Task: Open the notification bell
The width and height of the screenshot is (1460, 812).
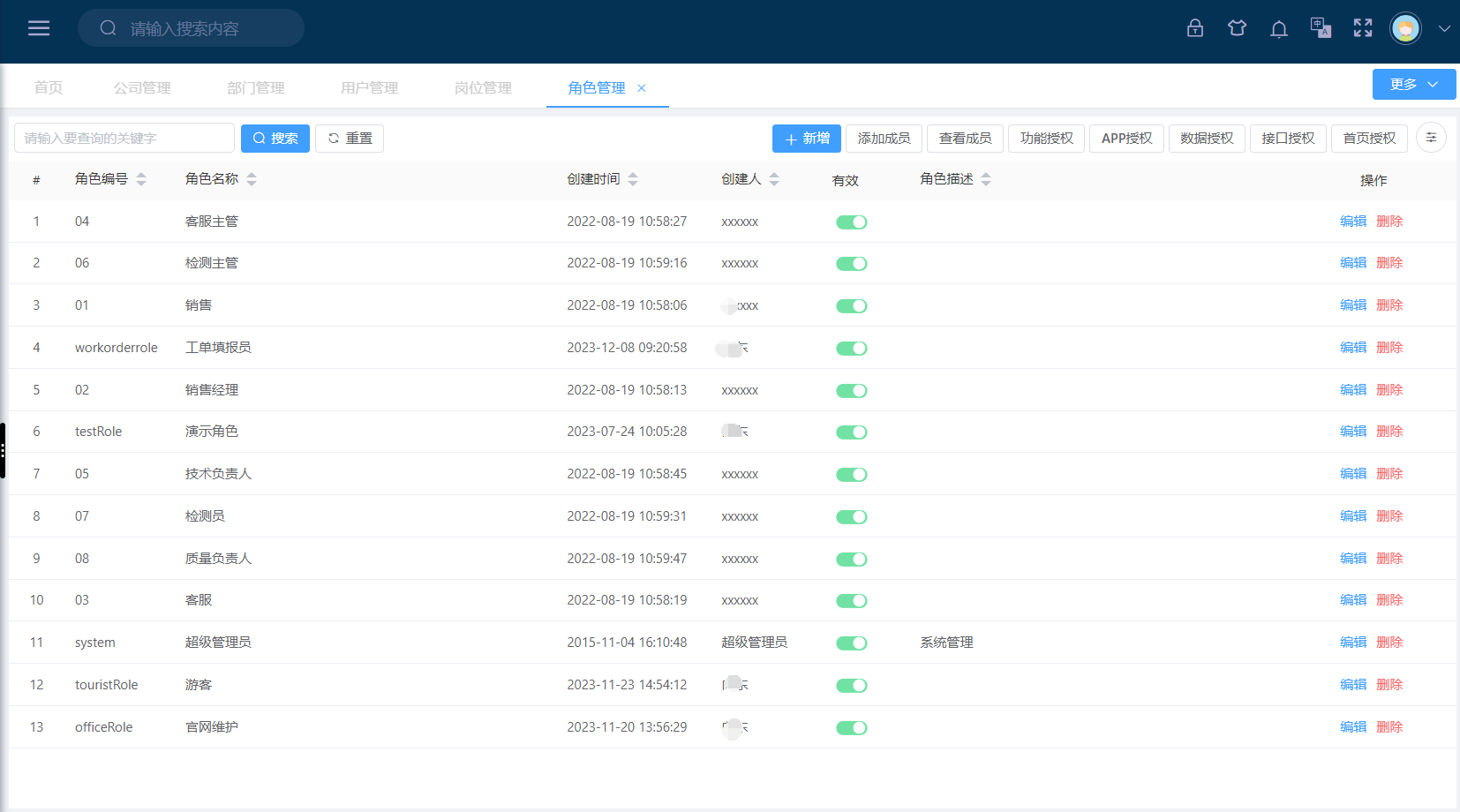Action: [1279, 29]
